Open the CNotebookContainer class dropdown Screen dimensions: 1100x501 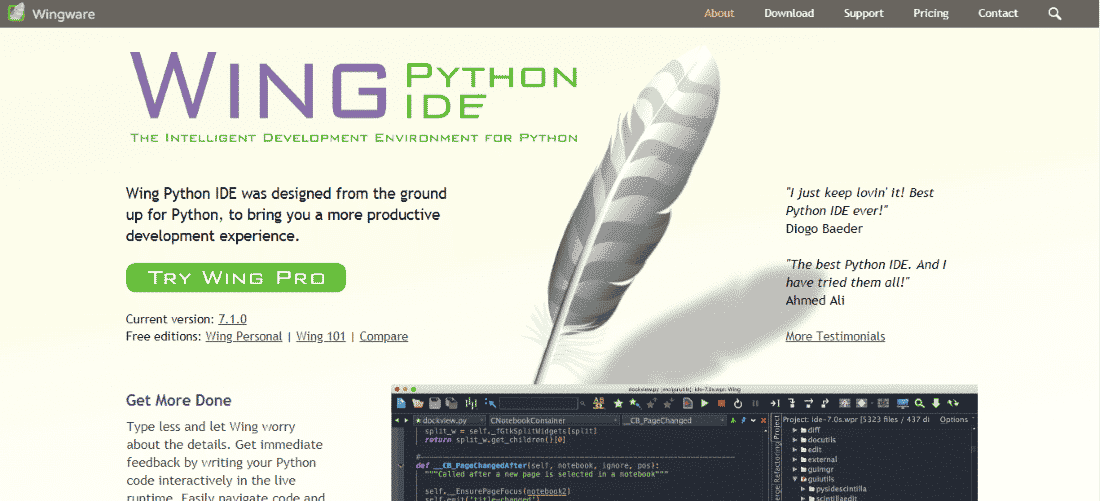[554, 421]
